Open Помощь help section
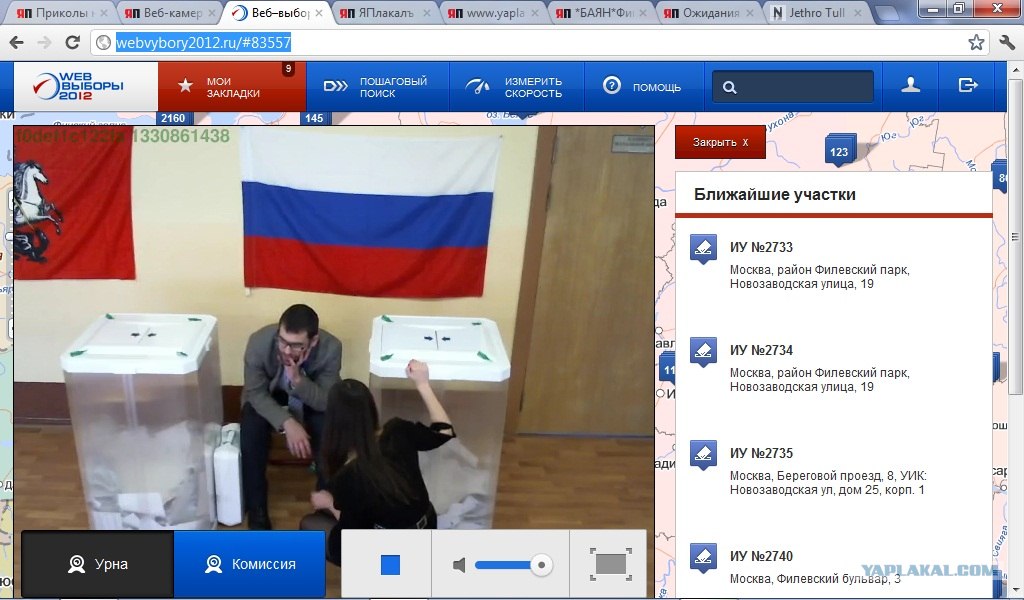The image size is (1024, 600). (643, 86)
